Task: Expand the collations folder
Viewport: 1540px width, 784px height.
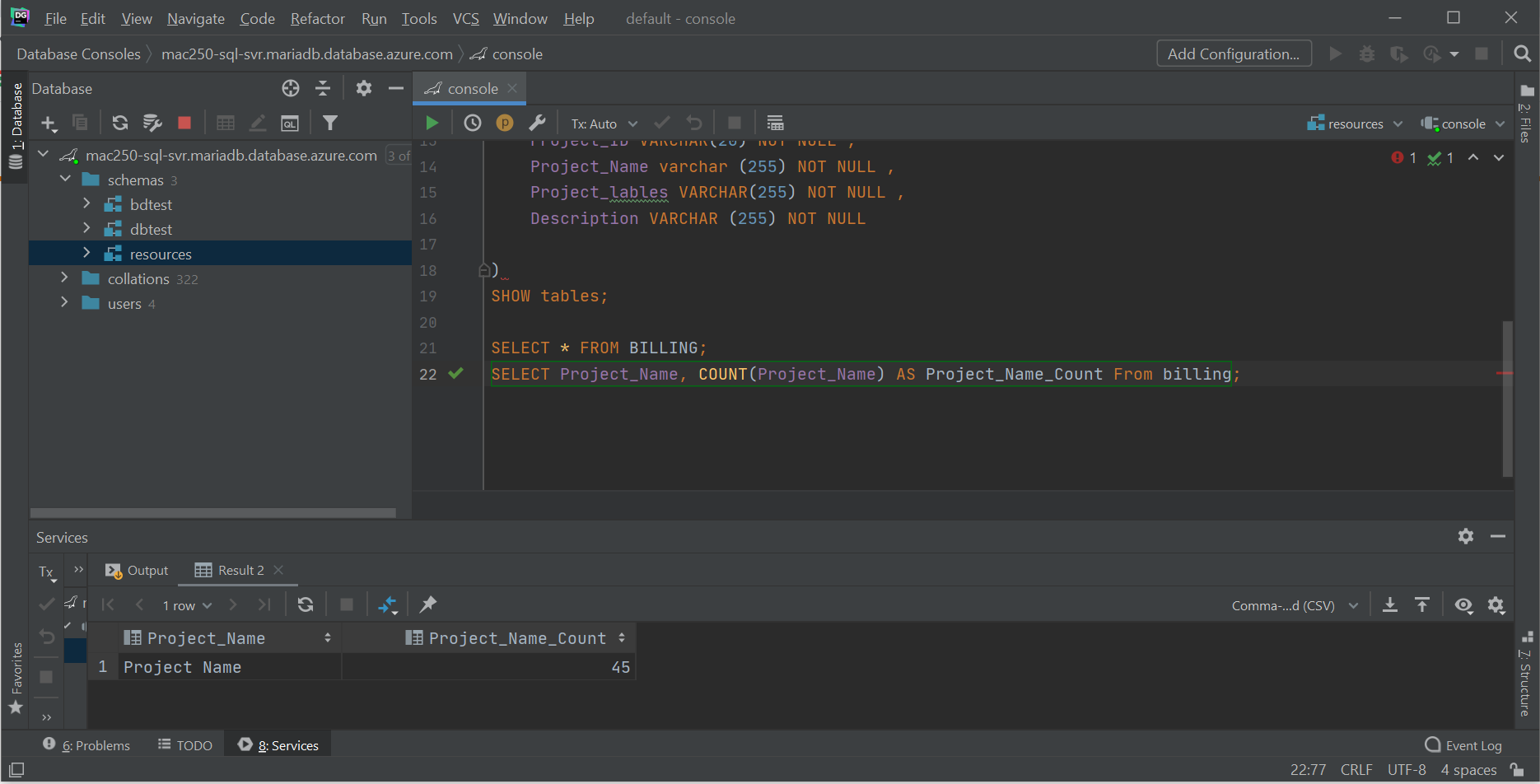Action: pos(64,278)
